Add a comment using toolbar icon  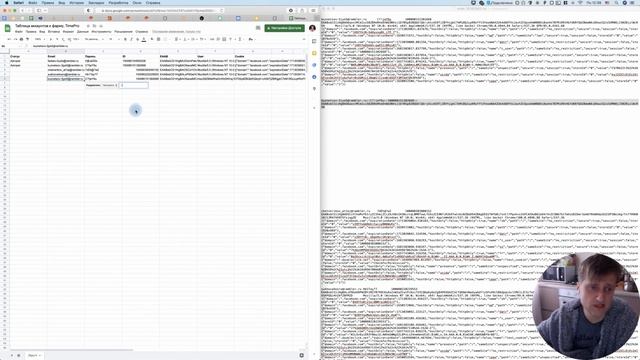pos(218,39)
